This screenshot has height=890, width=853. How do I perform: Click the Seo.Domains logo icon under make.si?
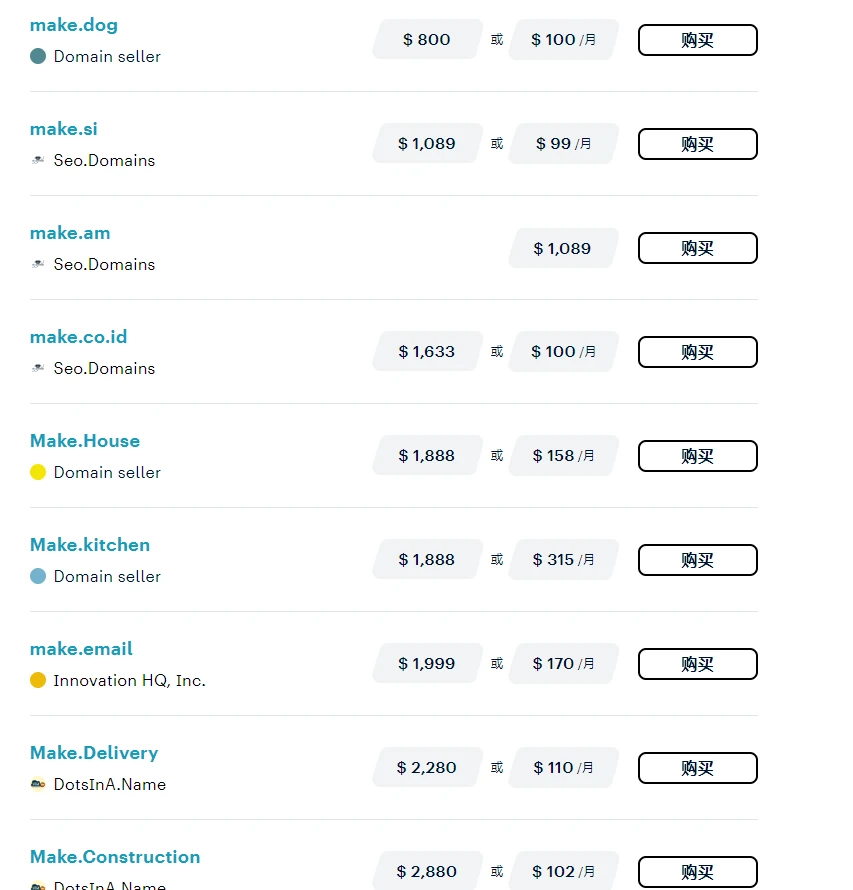pyautogui.click(x=38, y=161)
